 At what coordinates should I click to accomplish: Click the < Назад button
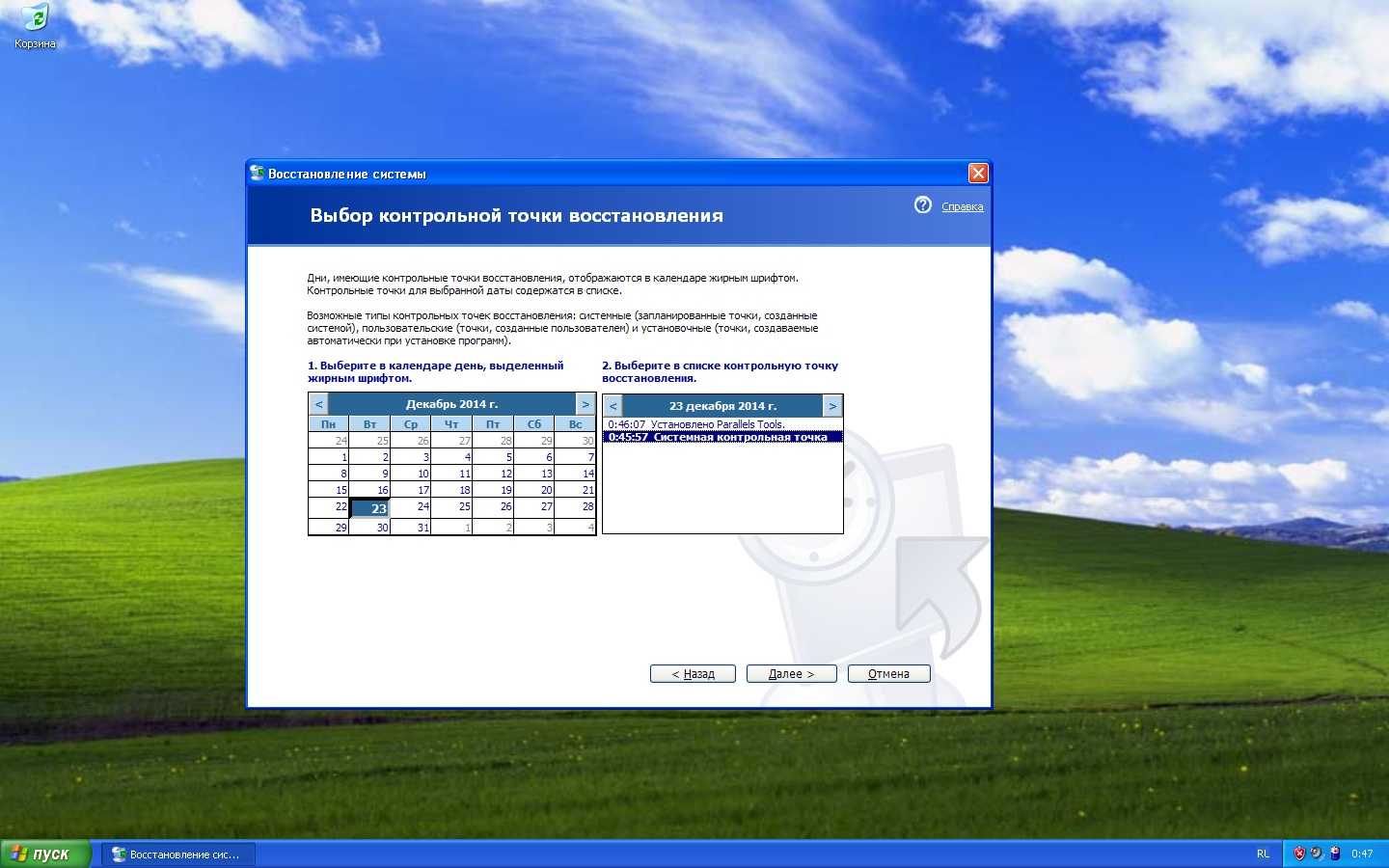[693, 674]
